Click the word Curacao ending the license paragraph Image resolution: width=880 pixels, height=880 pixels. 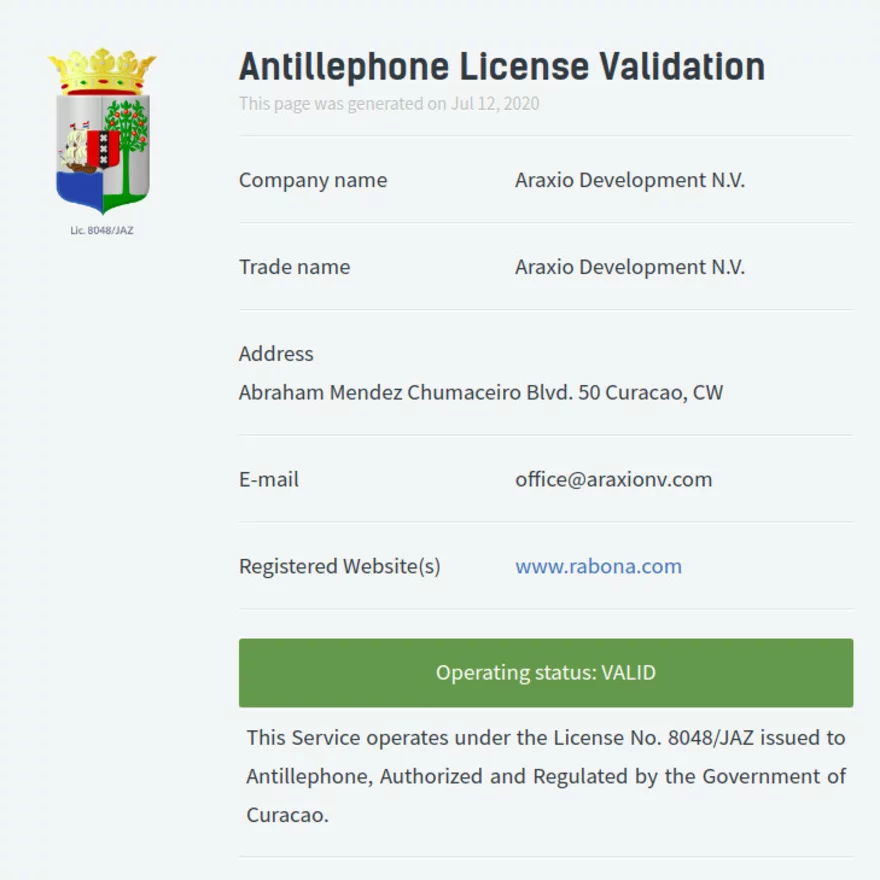tap(286, 814)
